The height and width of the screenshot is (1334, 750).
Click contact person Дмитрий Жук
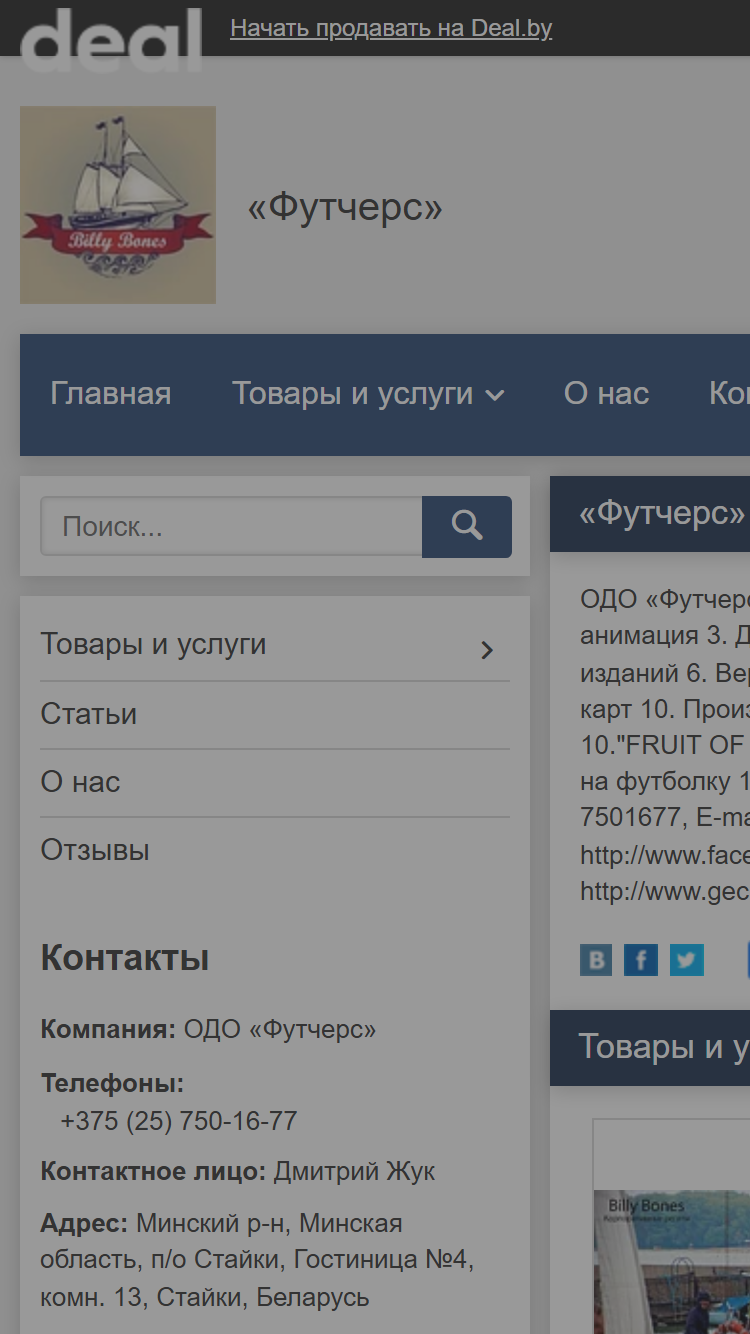coord(354,1171)
